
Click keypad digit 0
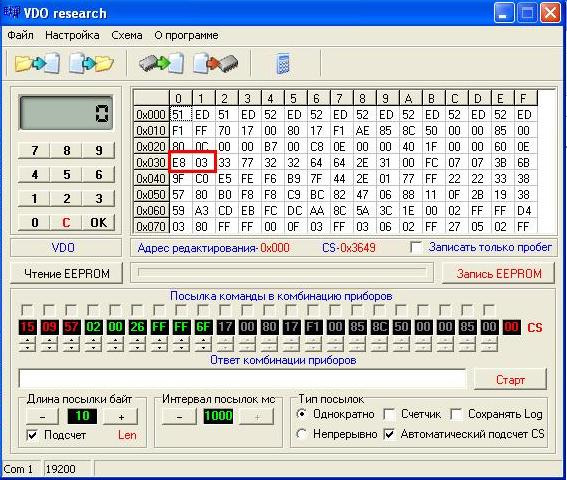coord(34,222)
